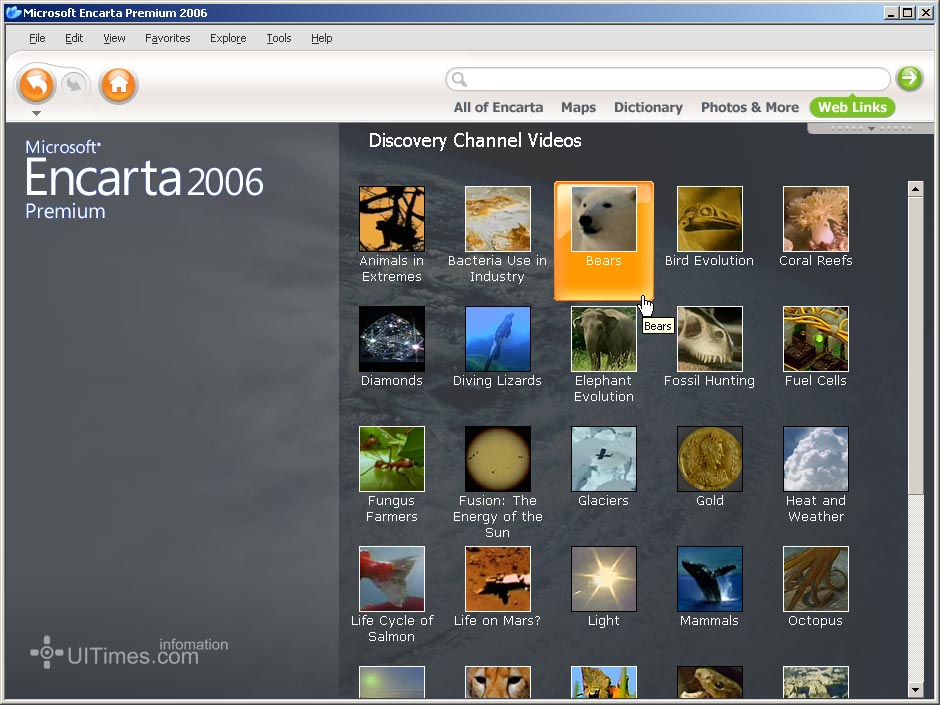Open the Fungus Farmers ant thumbnail

391,459
